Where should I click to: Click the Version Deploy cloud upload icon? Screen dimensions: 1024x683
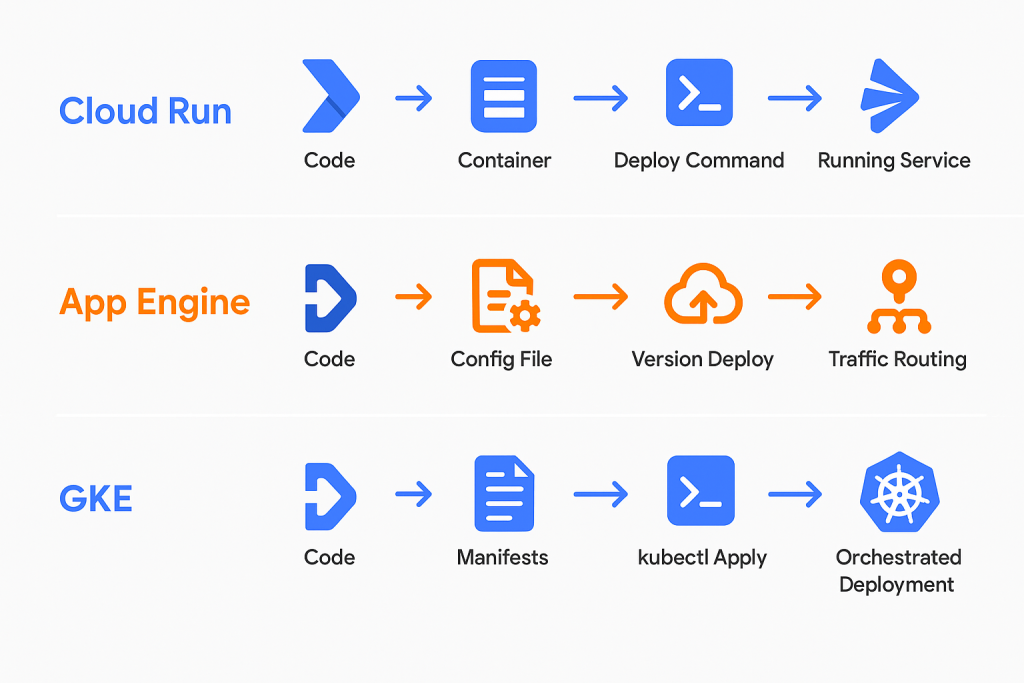coord(703,294)
